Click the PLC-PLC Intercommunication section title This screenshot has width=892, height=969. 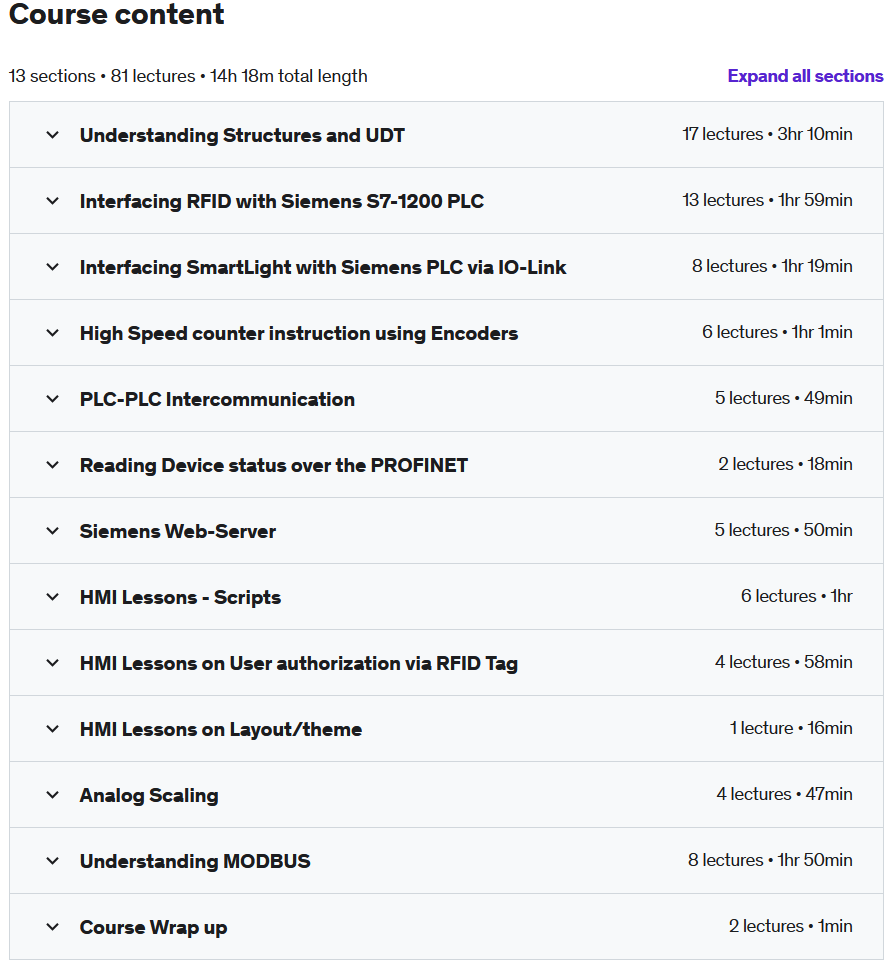[x=217, y=399]
